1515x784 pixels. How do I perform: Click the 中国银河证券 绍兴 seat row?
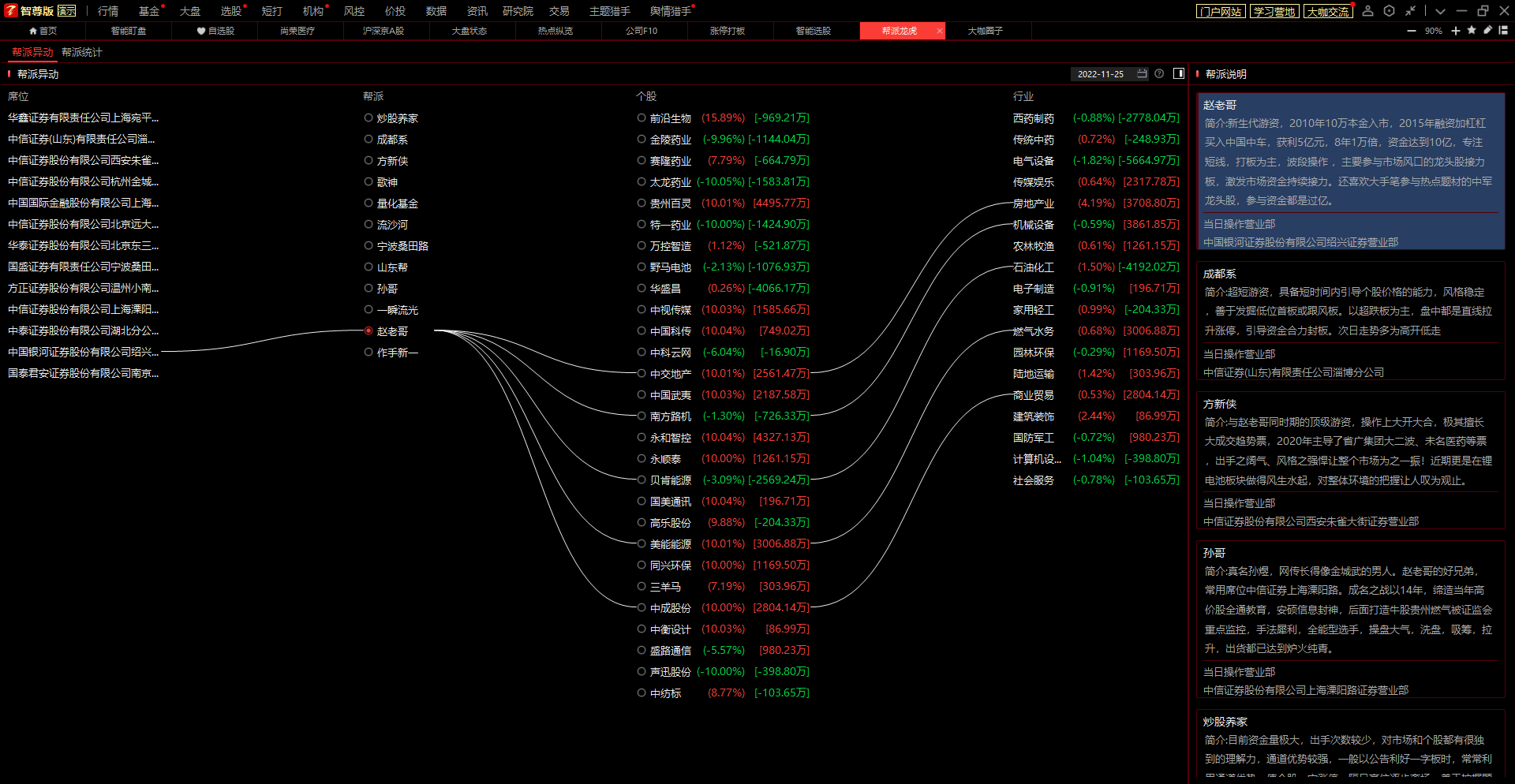pos(84,352)
